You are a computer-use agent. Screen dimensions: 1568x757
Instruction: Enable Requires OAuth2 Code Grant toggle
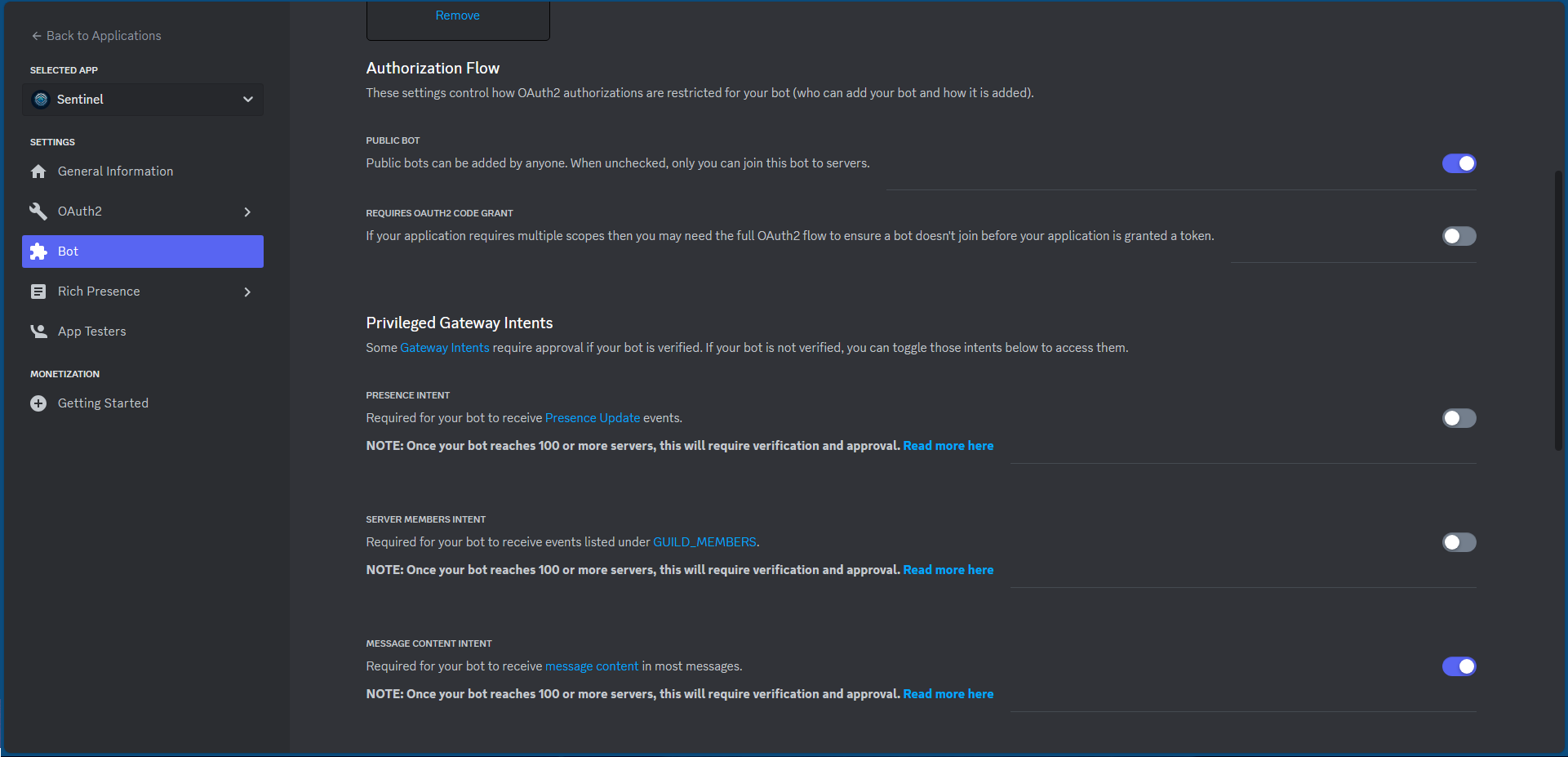coord(1459,236)
